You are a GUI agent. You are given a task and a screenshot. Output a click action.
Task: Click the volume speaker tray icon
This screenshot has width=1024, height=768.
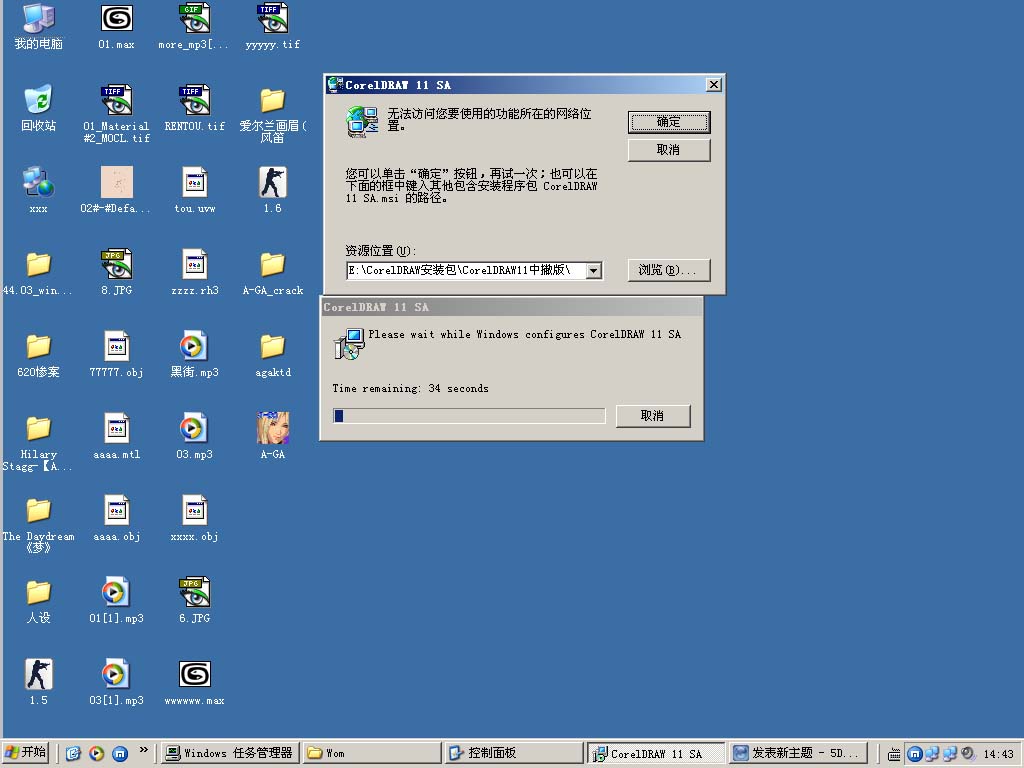click(x=968, y=754)
